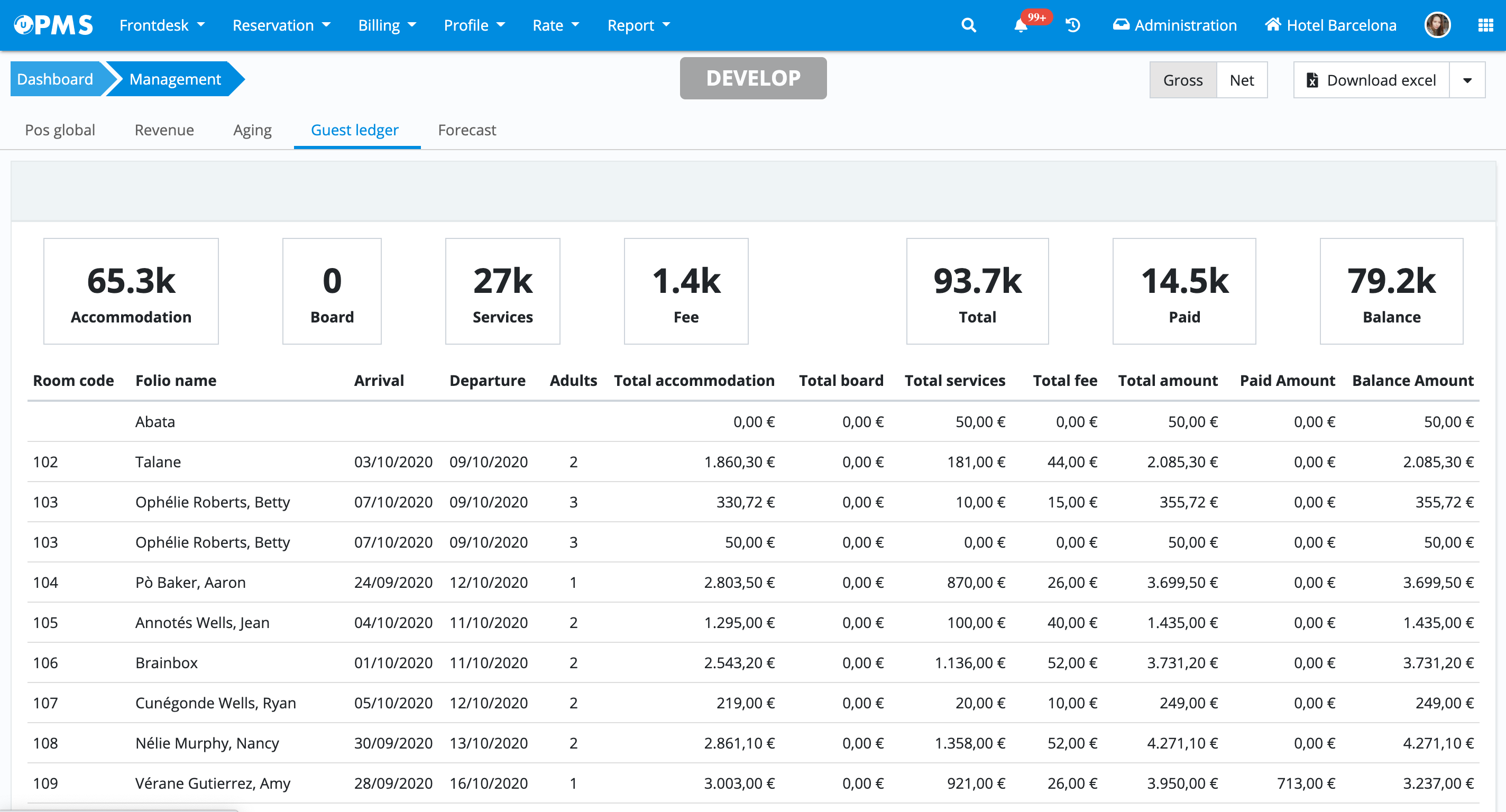This screenshot has width=1506, height=812.
Task: Click the Balance Amount column header
Action: tap(1412, 381)
